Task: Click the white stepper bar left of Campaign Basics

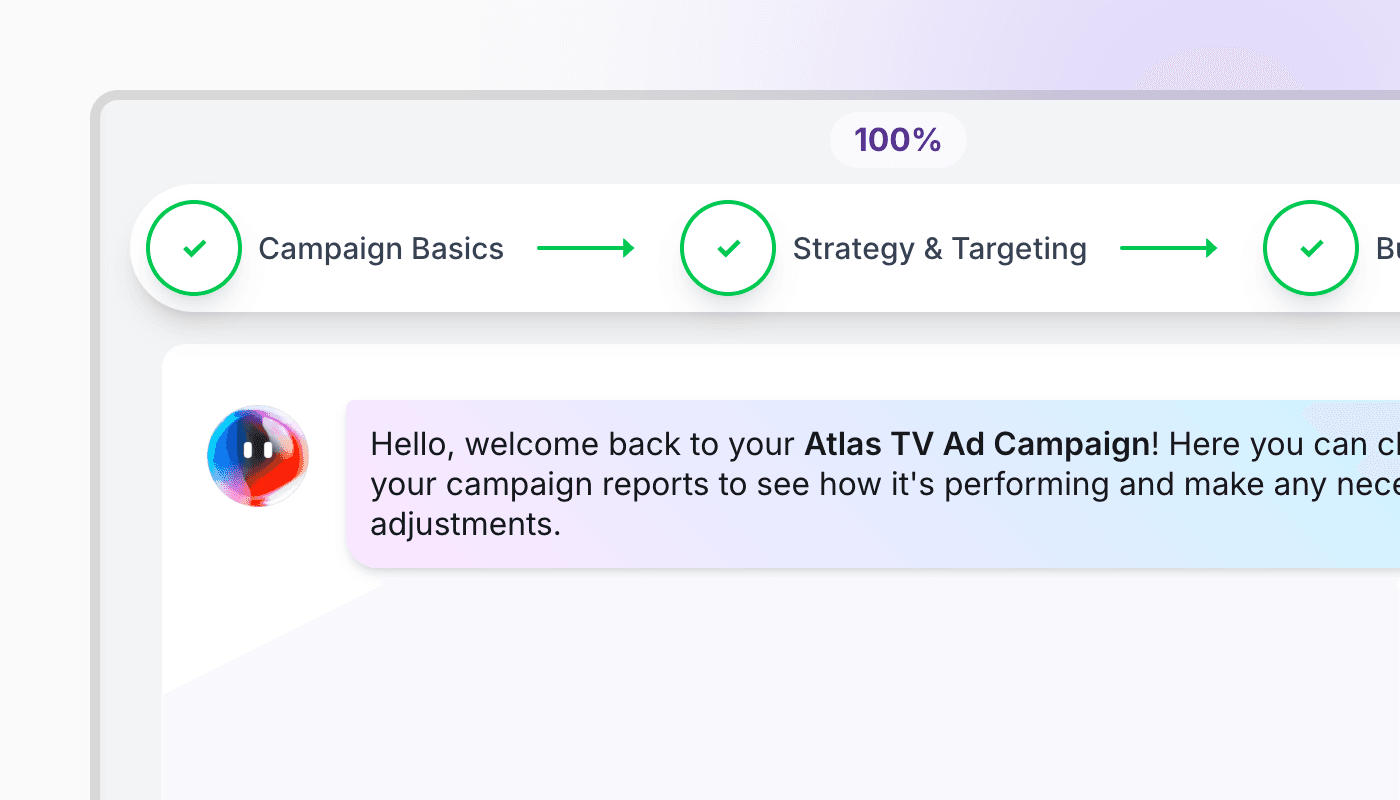Action: point(138,248)
